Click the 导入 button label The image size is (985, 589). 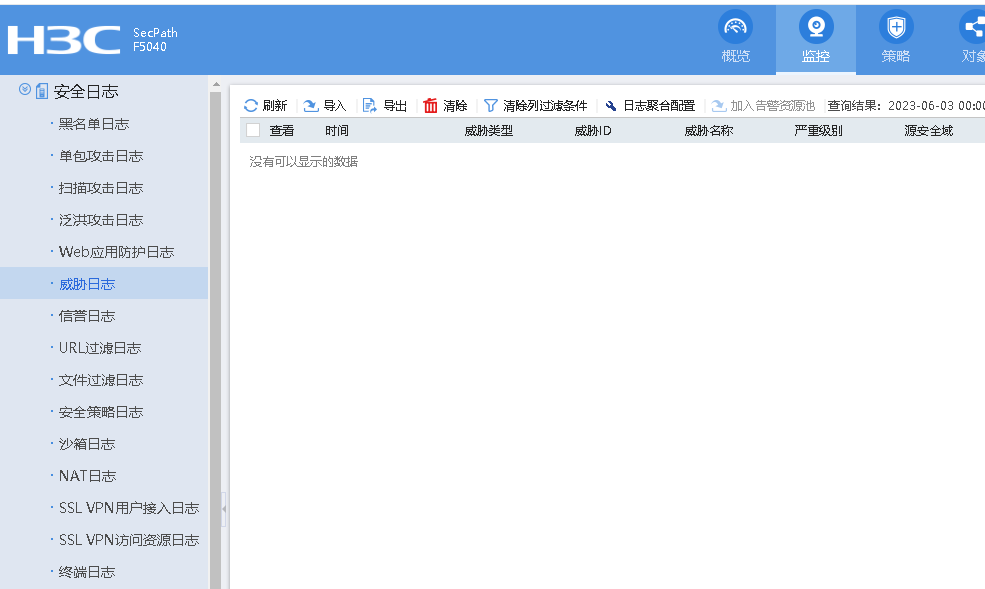pyautogui.click(x=334, y=105)
